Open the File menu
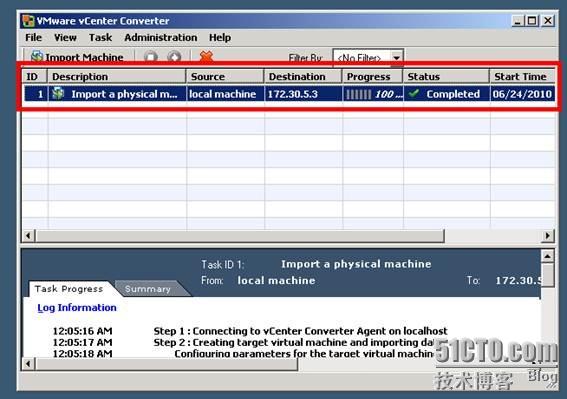This screenshot has width=567, height=399. tap(33, 37)
